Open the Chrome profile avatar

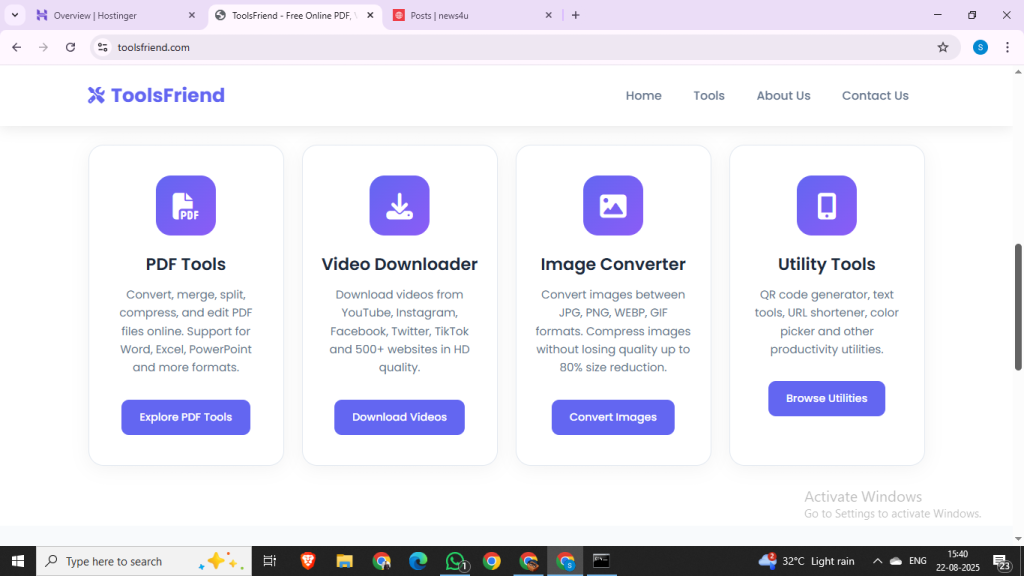pos(980,47)
